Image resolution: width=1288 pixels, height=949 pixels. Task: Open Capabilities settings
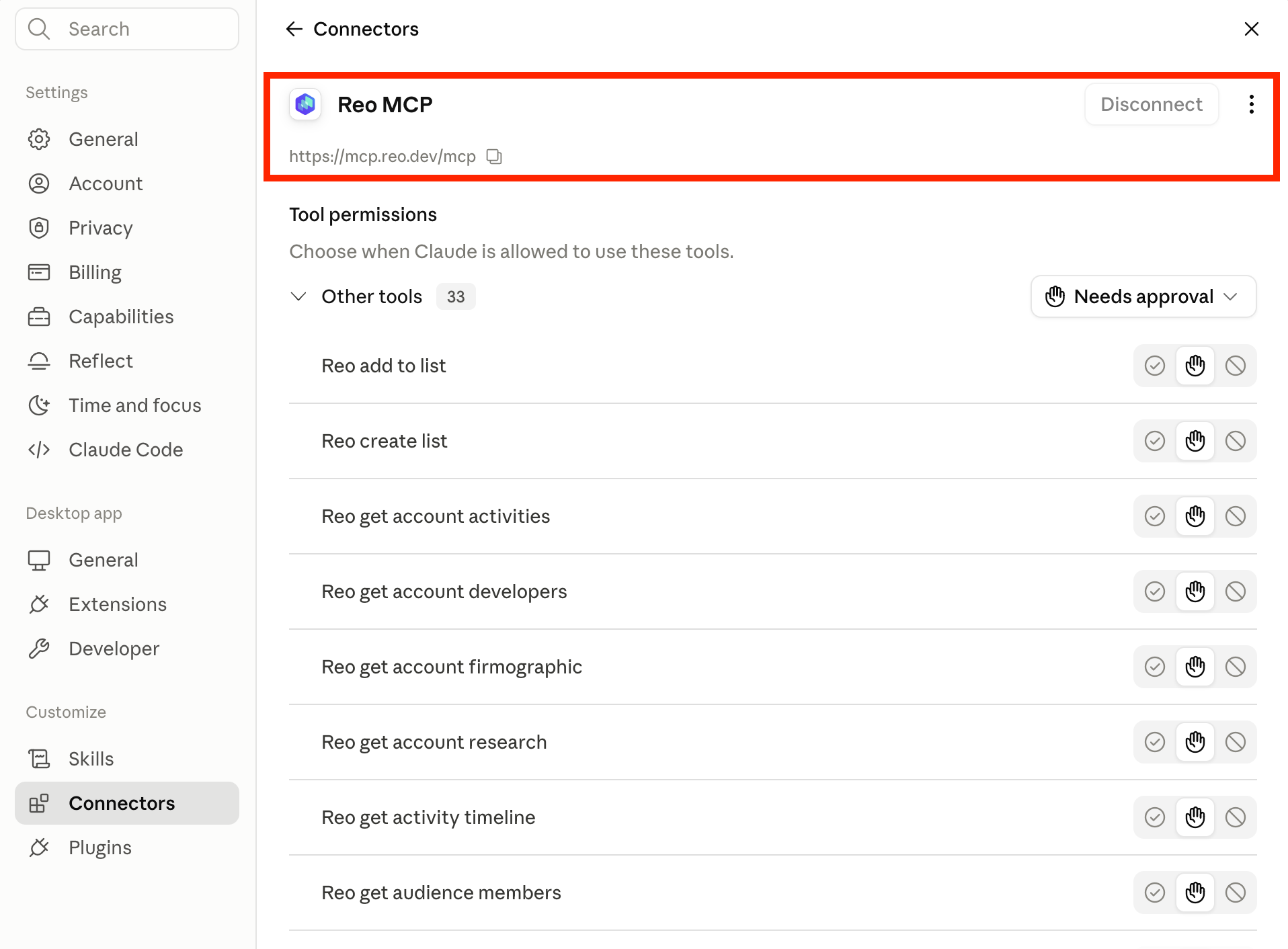point(127,317)
